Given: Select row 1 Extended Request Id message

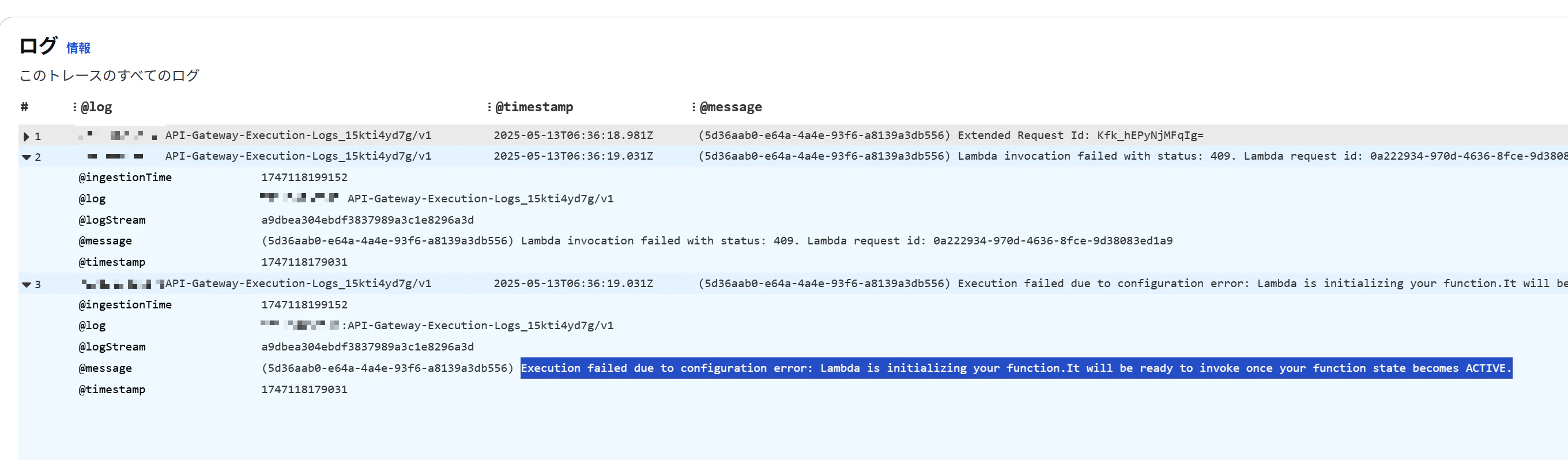Looking at the screenshot, I should coord(951,135).
